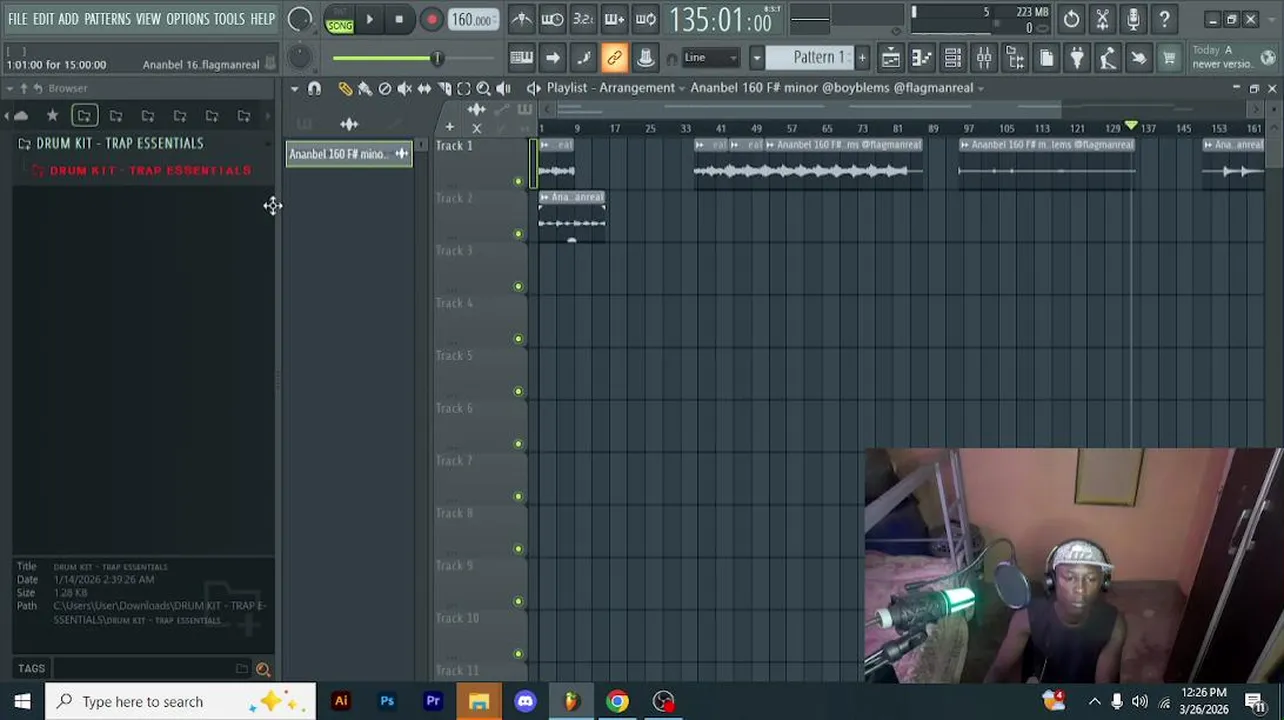
Task: Open playlist options menu arrow
Action: [x=294, y=88]
